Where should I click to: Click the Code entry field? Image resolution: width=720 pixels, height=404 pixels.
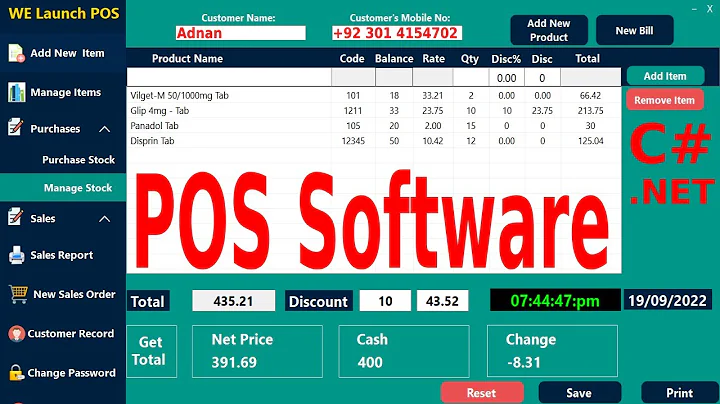353,78
